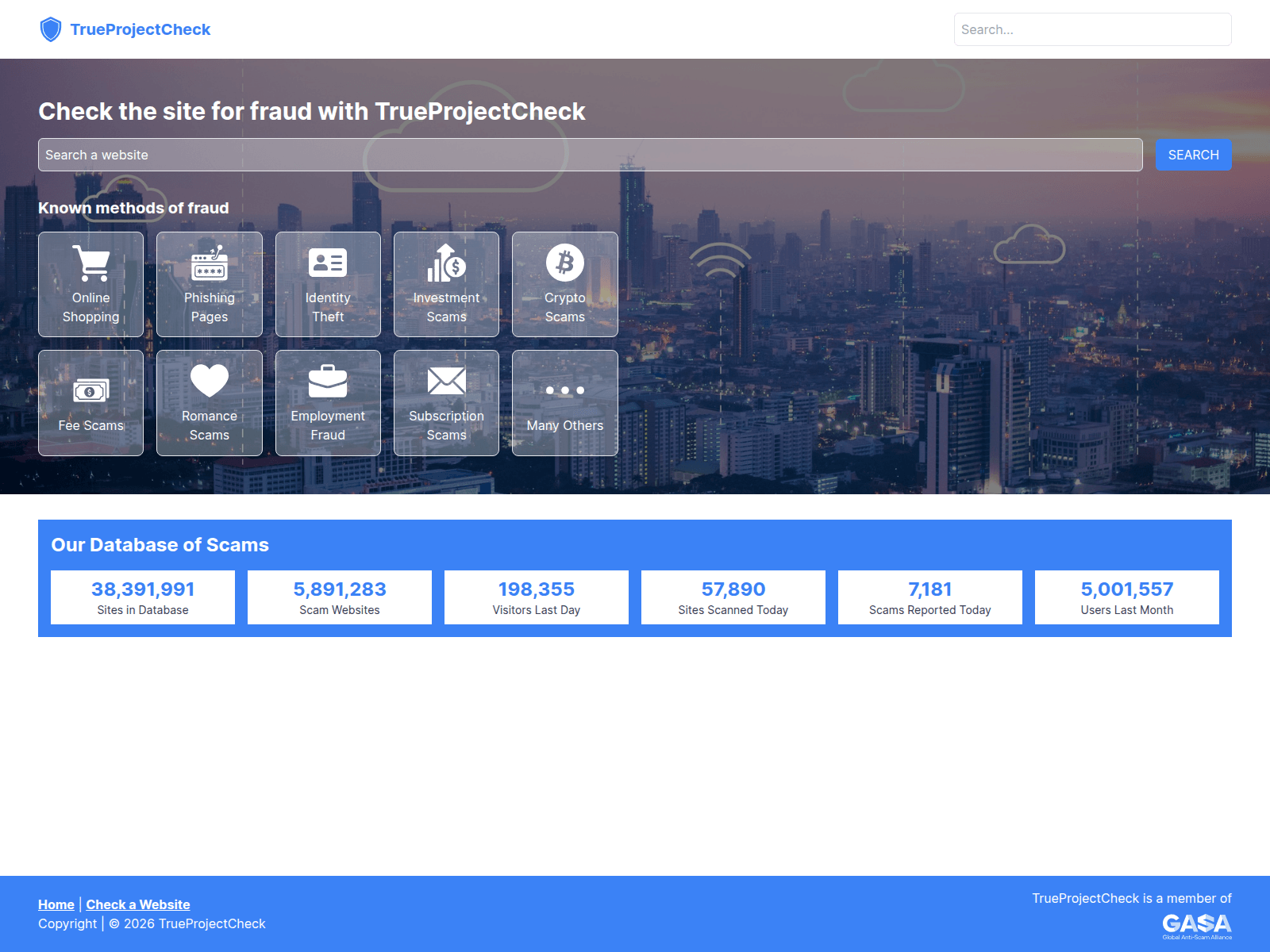Click the 'Many Others' label text
The height and width of the screenshot is (952, 1270).
point(565,425)
